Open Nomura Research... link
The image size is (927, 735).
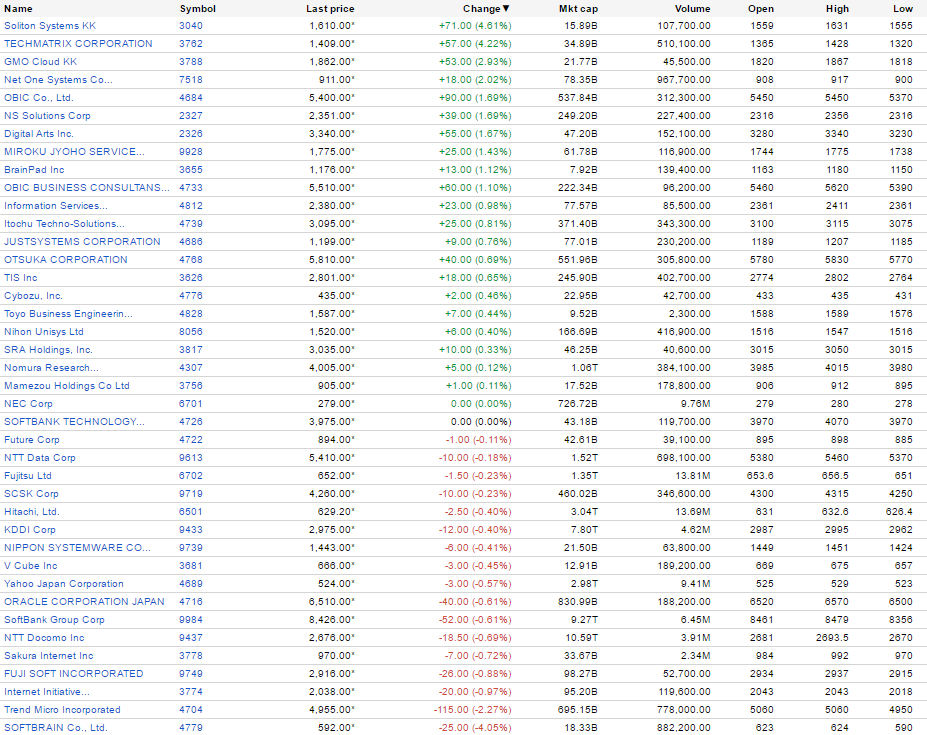51,368
